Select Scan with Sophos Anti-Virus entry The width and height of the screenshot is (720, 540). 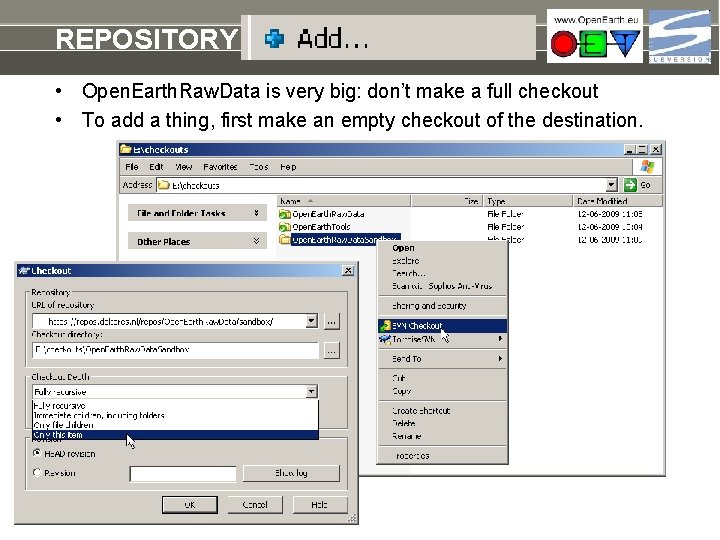pyautogui.click(x=442, y=286)
